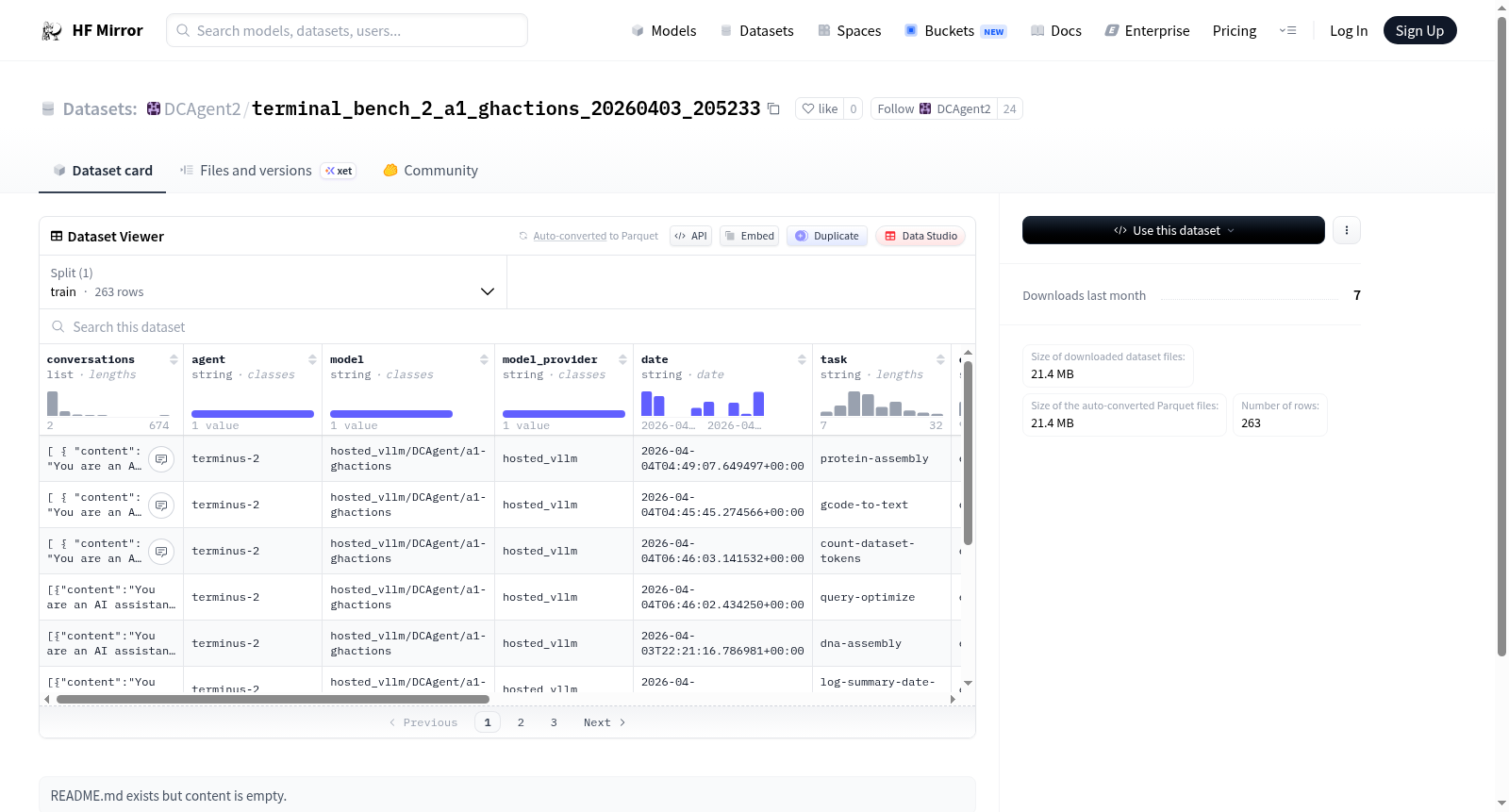Screen dimensions: 1509x812
Task: Select page 1 in pagination
Action: [488, 722]
